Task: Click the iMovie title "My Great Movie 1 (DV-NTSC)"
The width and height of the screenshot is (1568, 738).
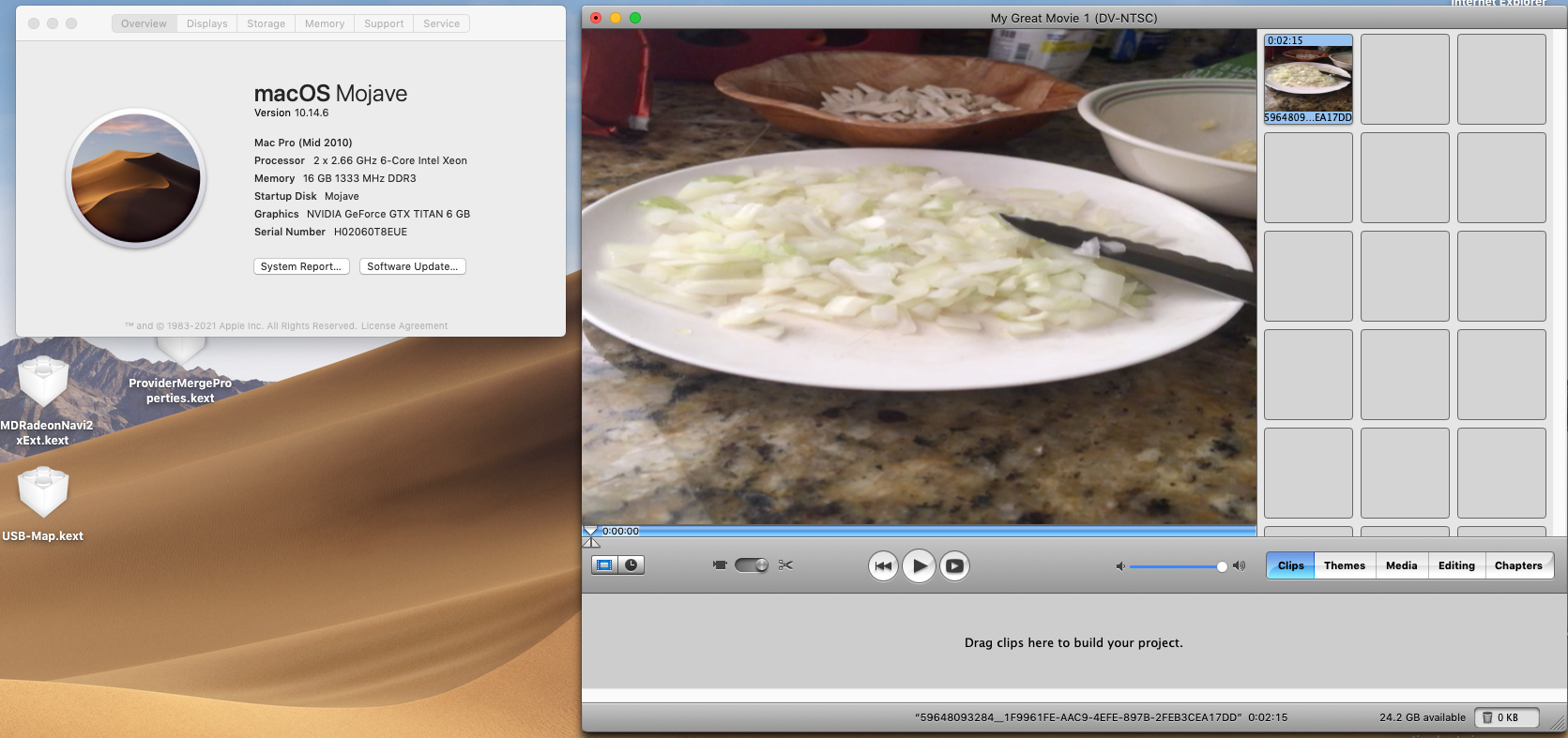Action: [x=1073, y=18]
